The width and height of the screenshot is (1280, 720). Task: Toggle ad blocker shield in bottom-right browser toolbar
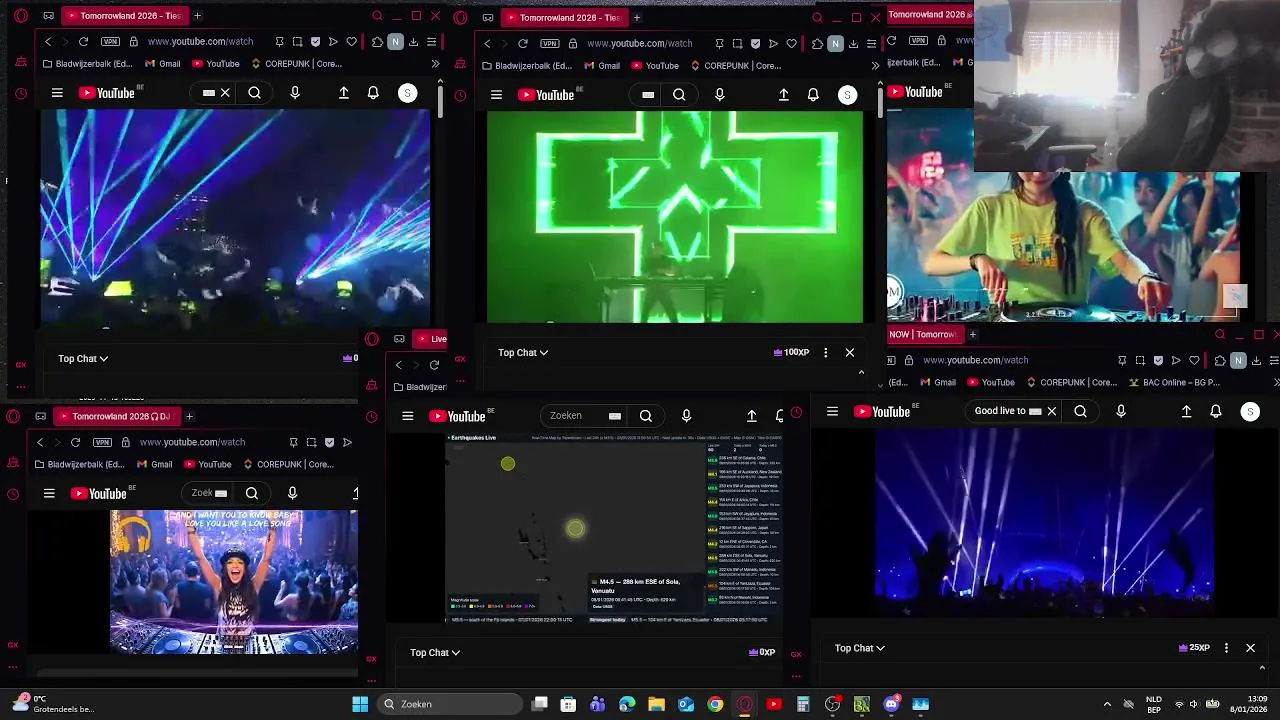(1158, 360)
